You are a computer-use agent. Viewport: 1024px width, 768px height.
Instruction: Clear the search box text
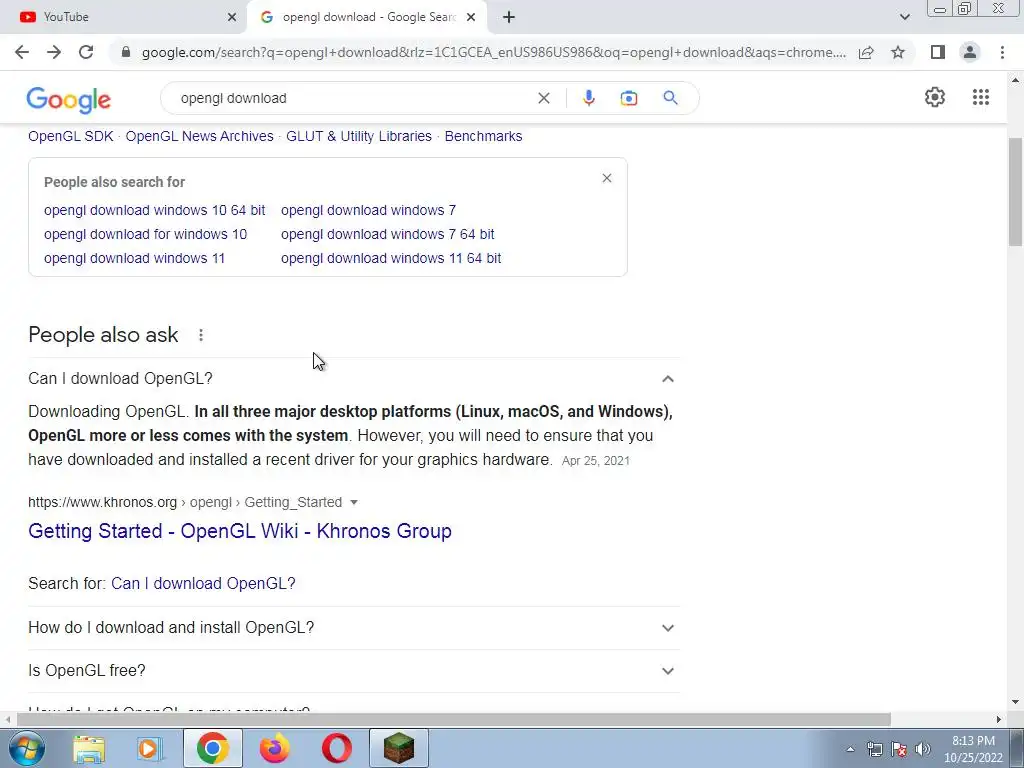tap(543, 98)
